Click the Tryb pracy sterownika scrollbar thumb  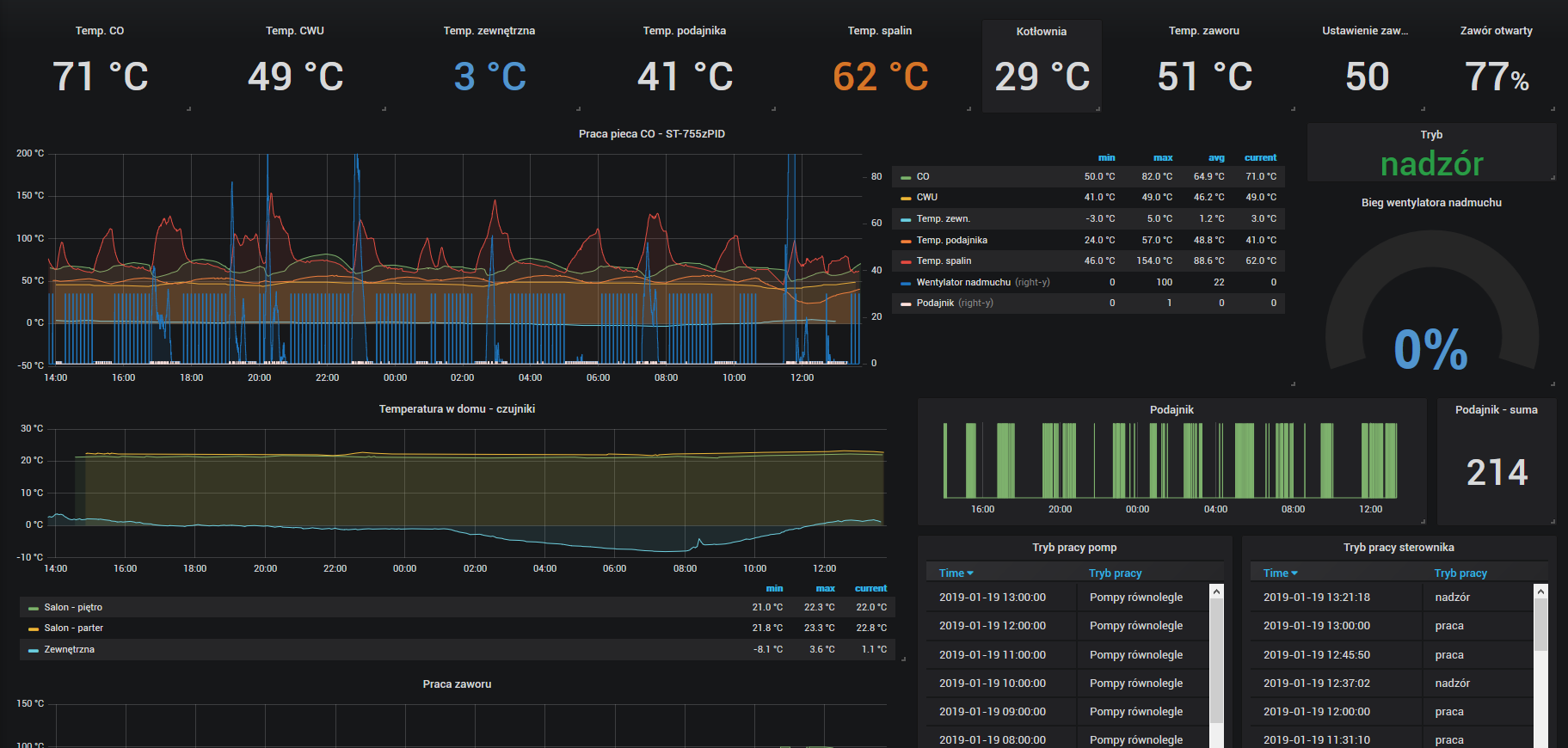(x=1540, y=624)
